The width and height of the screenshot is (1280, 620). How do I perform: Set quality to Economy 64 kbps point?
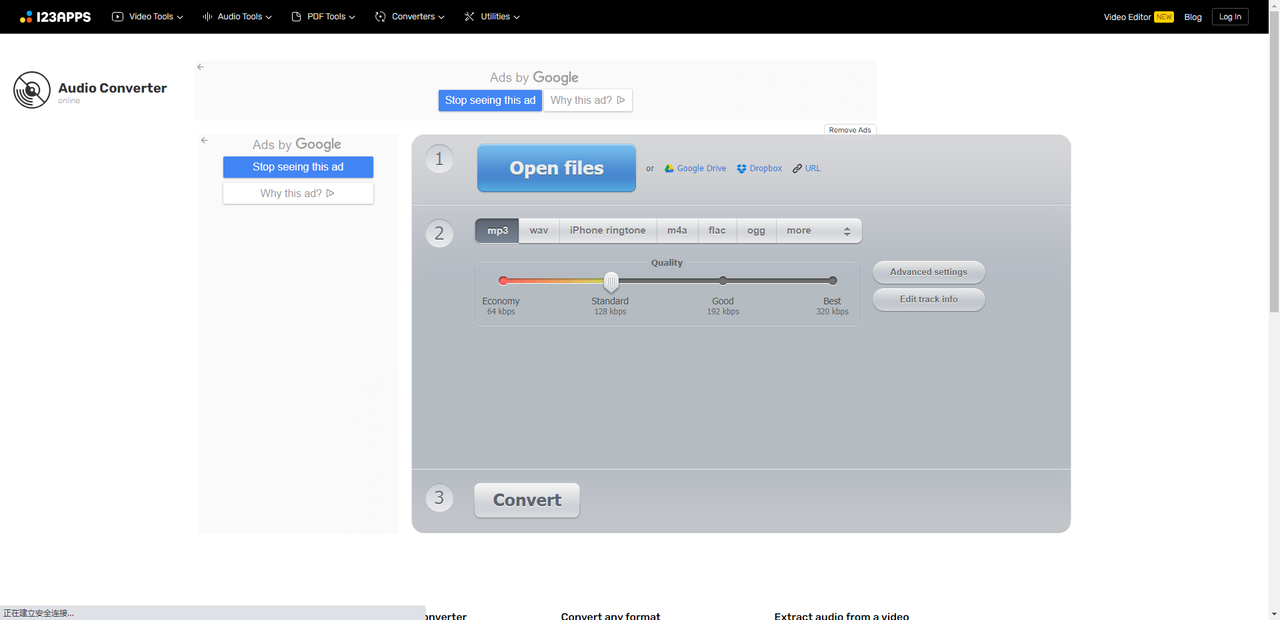(x=503, y=281)
